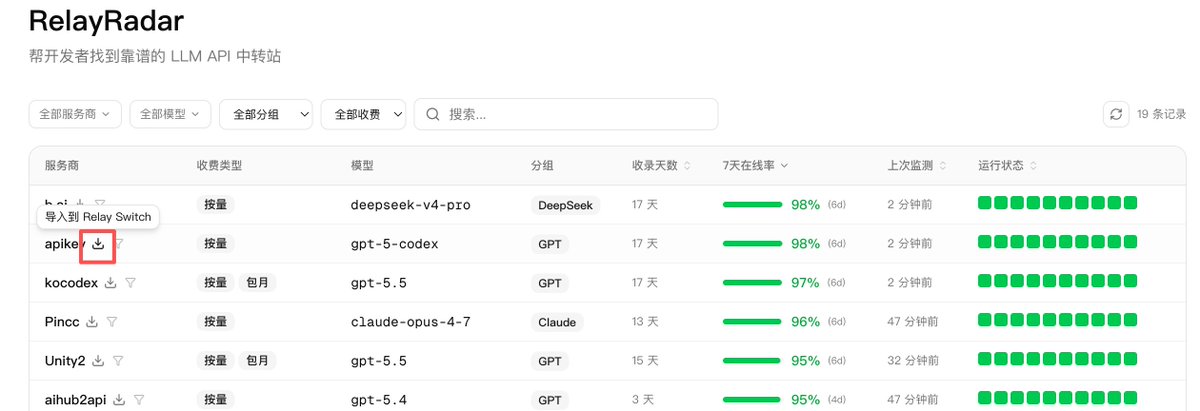Image resolution: width=1200 pixels, height=411 pixels.
Task: Sort by 上次监测 using its sort arrows
Action: tap(941, 165)
